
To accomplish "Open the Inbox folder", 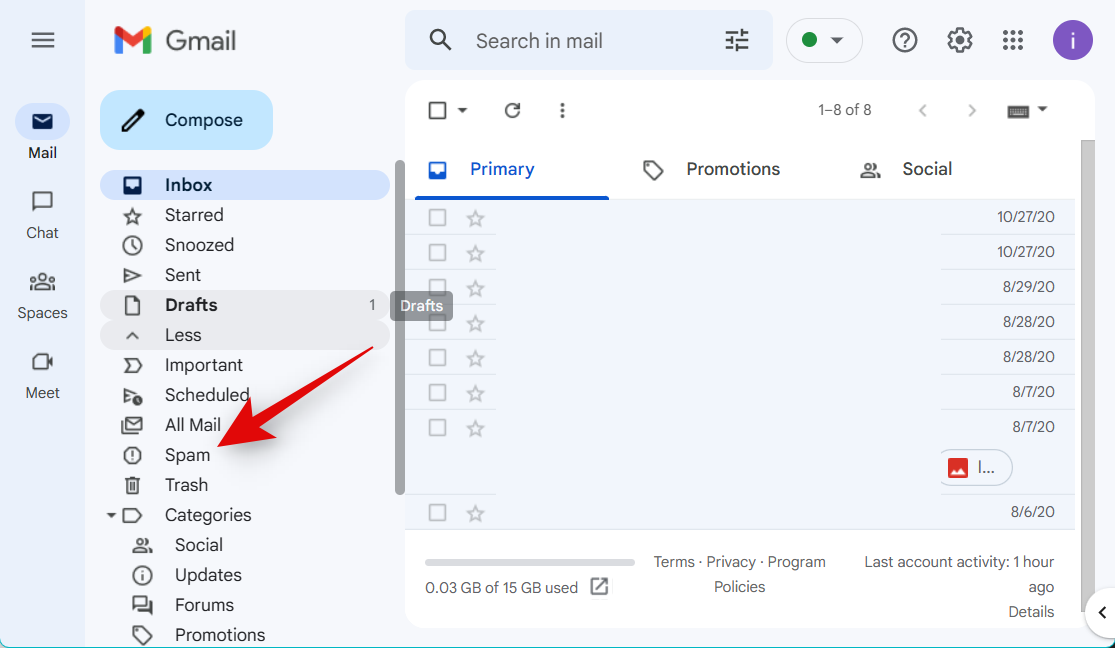I will click(245, 185).
